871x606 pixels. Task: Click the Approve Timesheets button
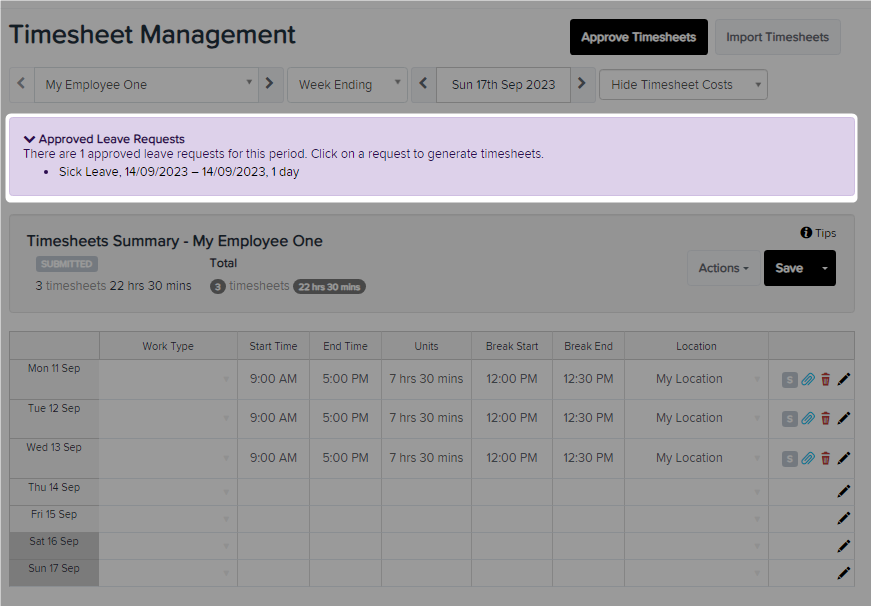coord(638,37)
